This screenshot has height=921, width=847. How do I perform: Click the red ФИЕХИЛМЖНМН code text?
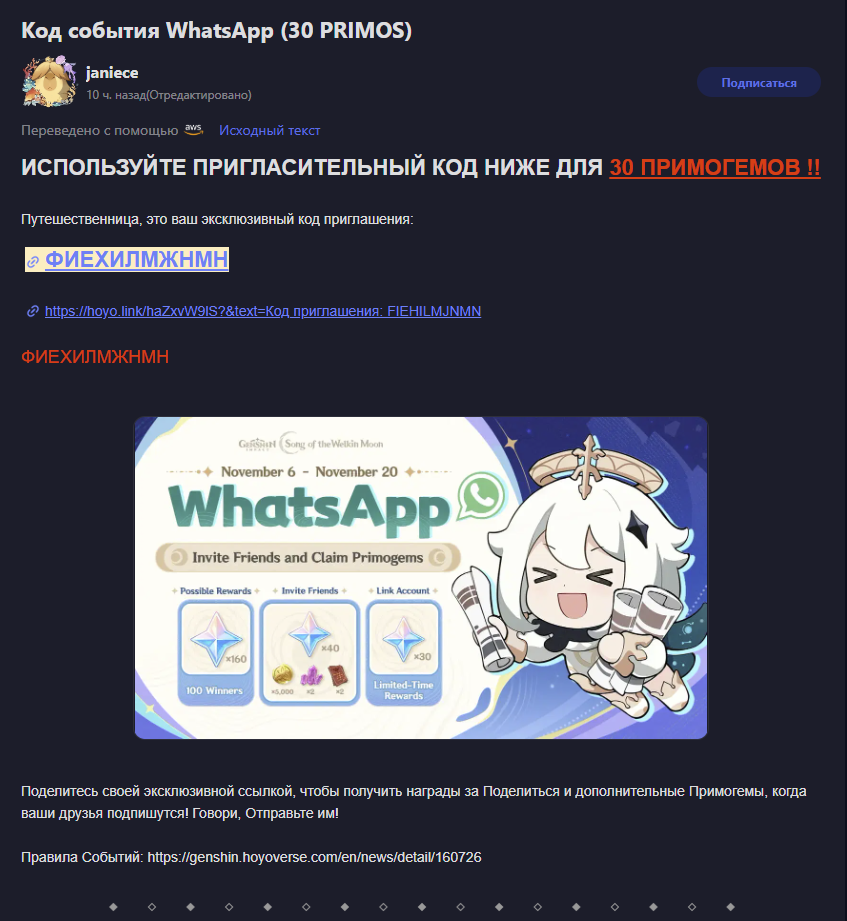tap(95, 357)
